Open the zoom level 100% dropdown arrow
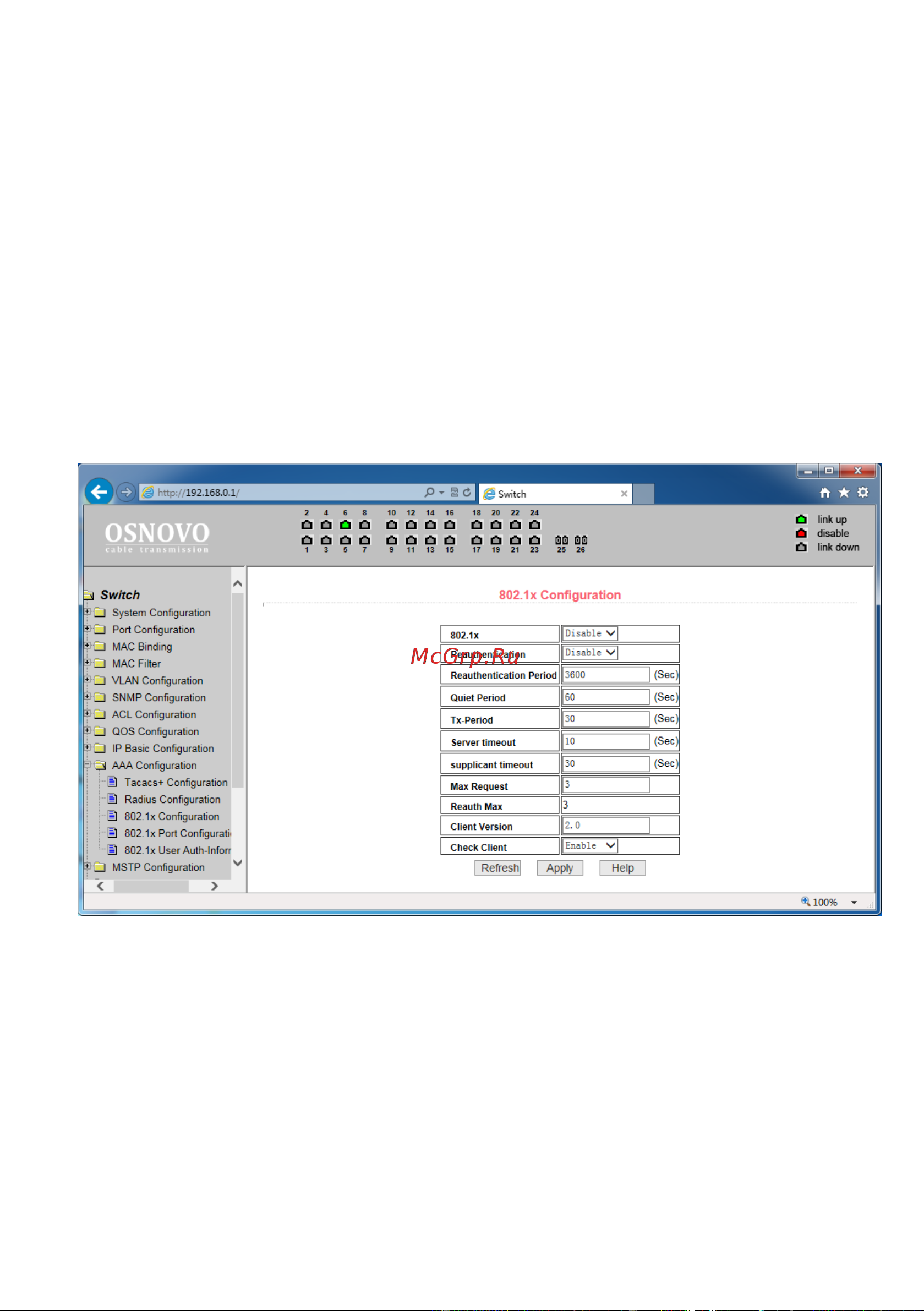The image size is (924, 1311). click(x=854, y=903)
